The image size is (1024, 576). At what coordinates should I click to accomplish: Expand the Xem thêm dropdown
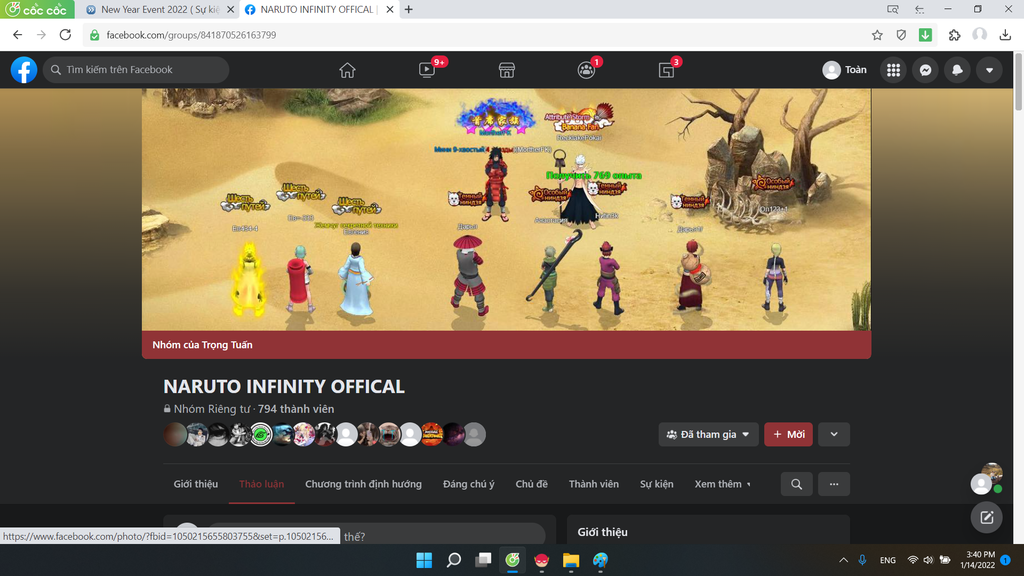[722, 484]
